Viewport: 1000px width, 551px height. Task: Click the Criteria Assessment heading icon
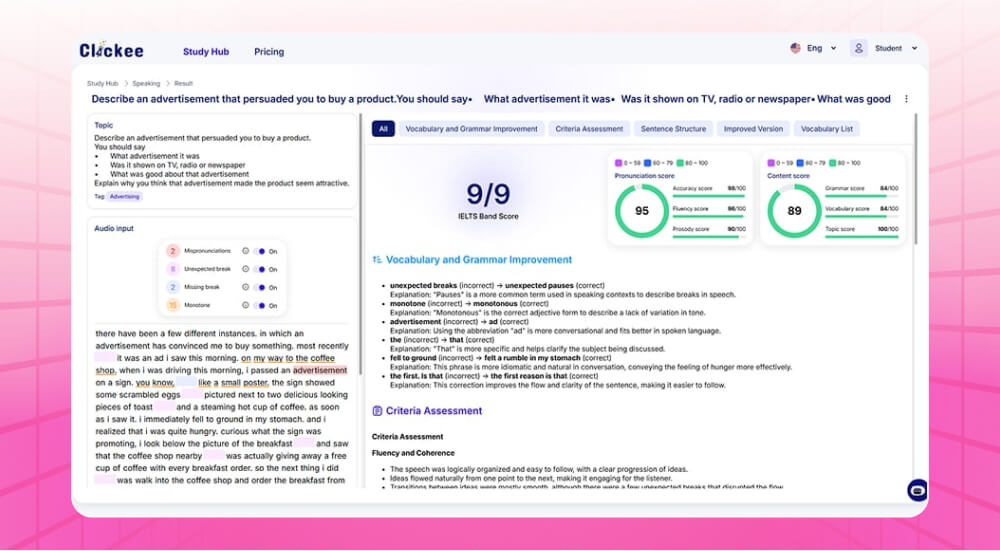tap(377, 411)
